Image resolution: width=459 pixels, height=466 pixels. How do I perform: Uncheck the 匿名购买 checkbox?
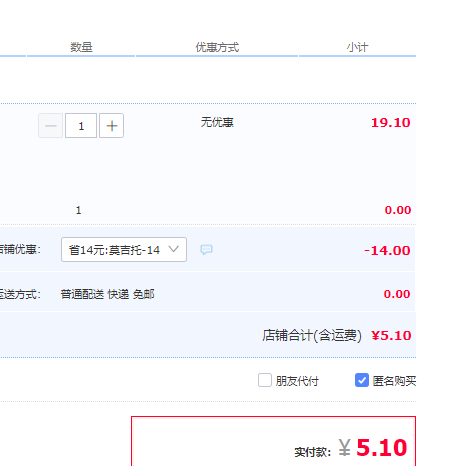coord(362,380)
